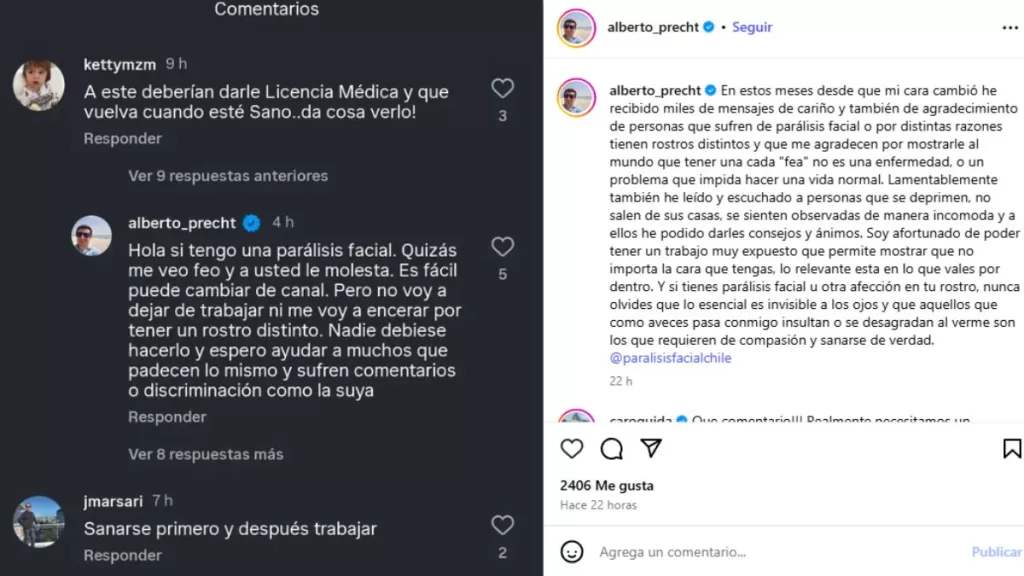Screen dimensions: 1024x576
Task: Open the @paralisisfacialchile mention link
Action: coord(670,358)
